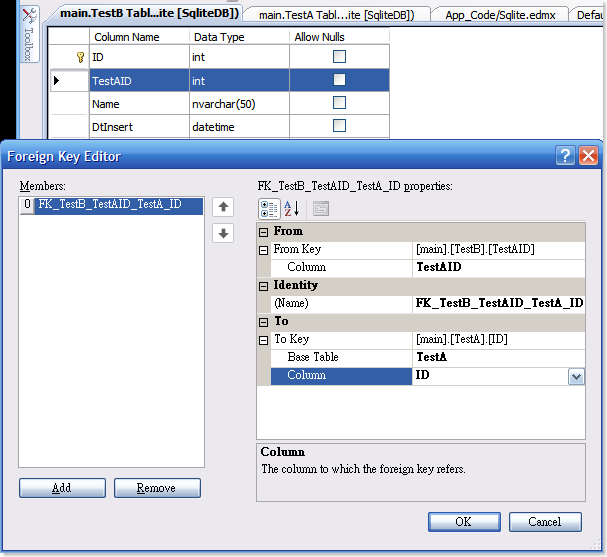
Task: Click the int data type for ID
Action: tap(239, 57)
